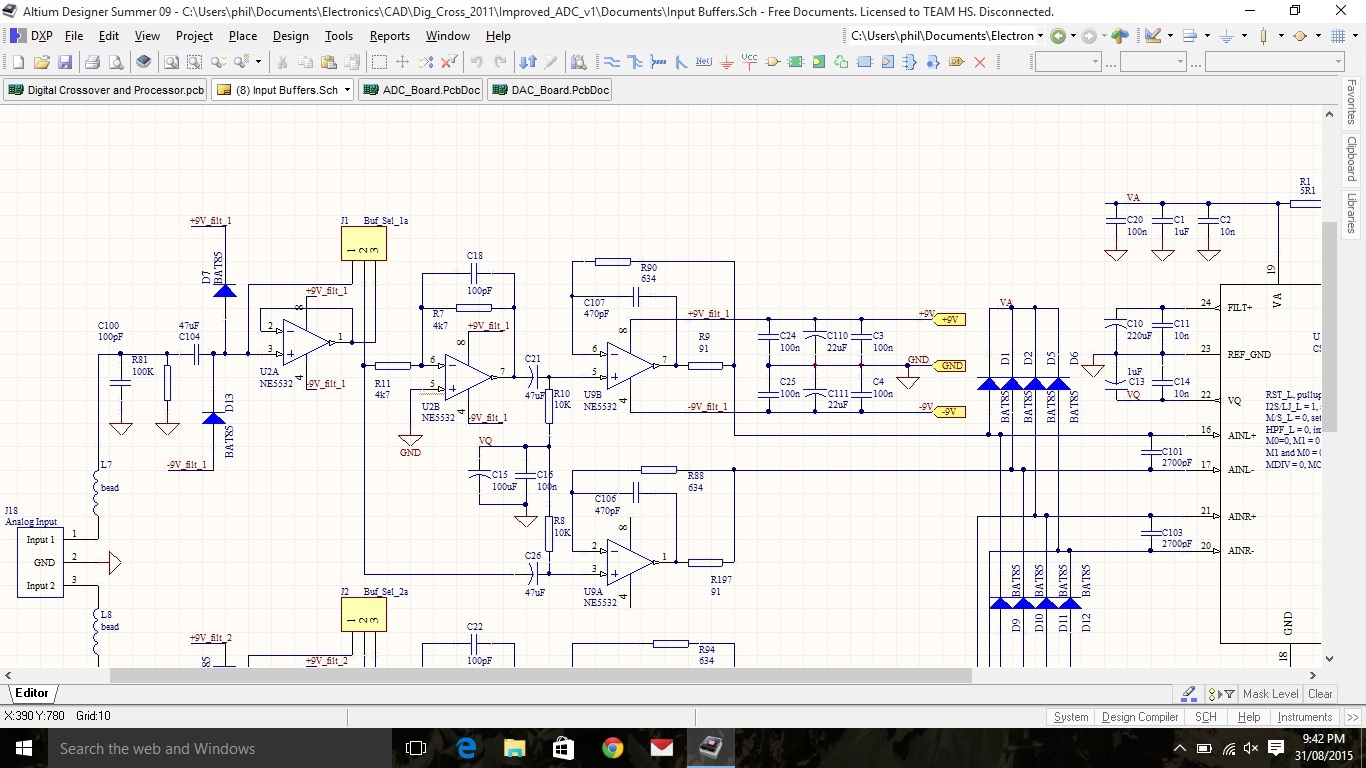Print the document using the printer icon
Viewport: 1366px width, 768px height.
[92, 62]
